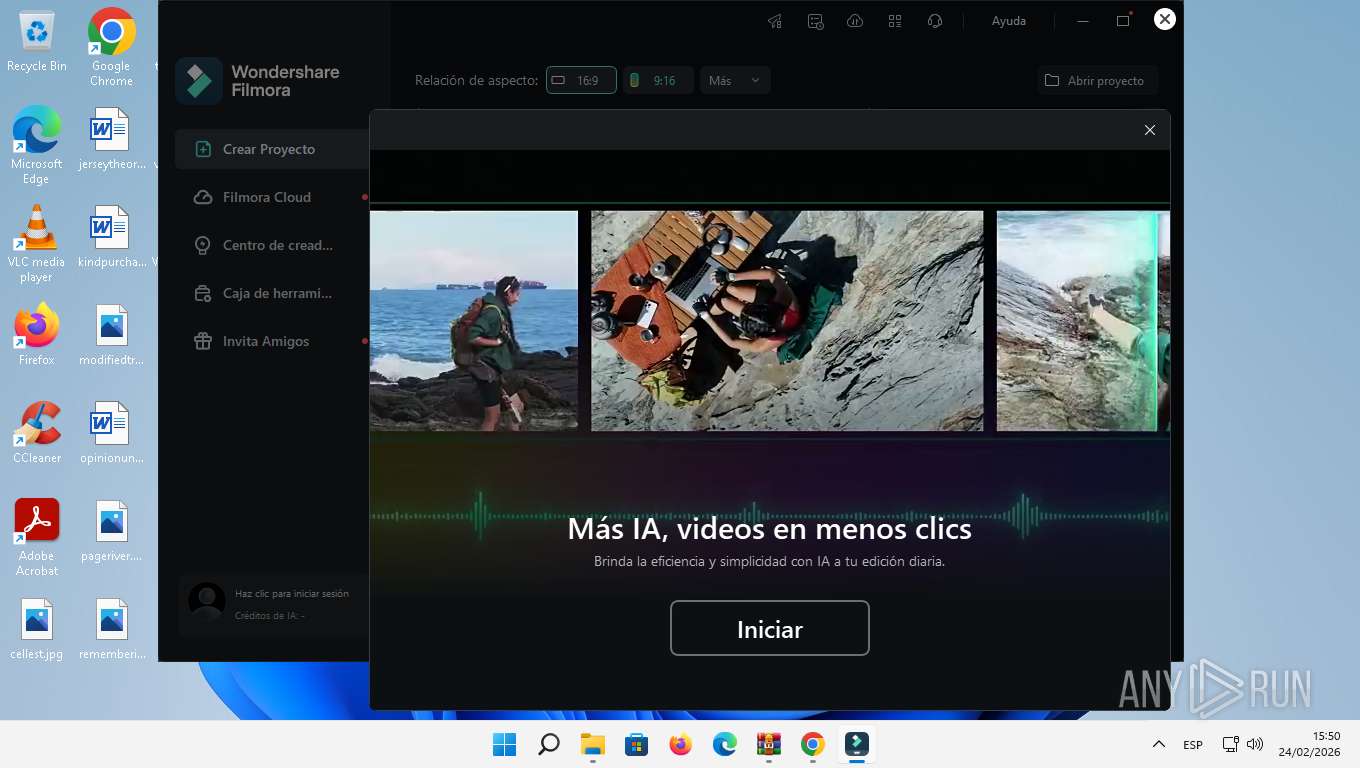The width and height of the screenshot is (1360, 768).
Task: Select the jerseytheor Word document on desktop
Action: [x=111, y=138]
